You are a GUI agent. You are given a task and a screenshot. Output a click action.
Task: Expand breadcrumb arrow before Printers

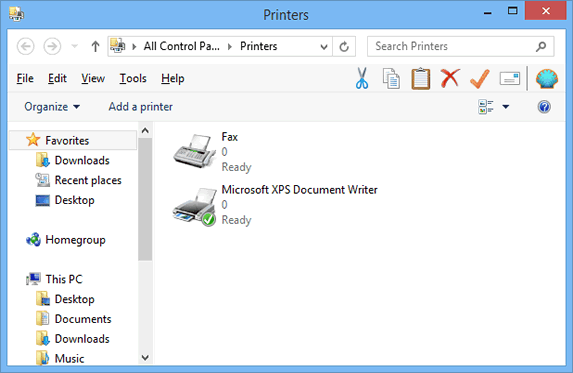click(x=229, y=46)
